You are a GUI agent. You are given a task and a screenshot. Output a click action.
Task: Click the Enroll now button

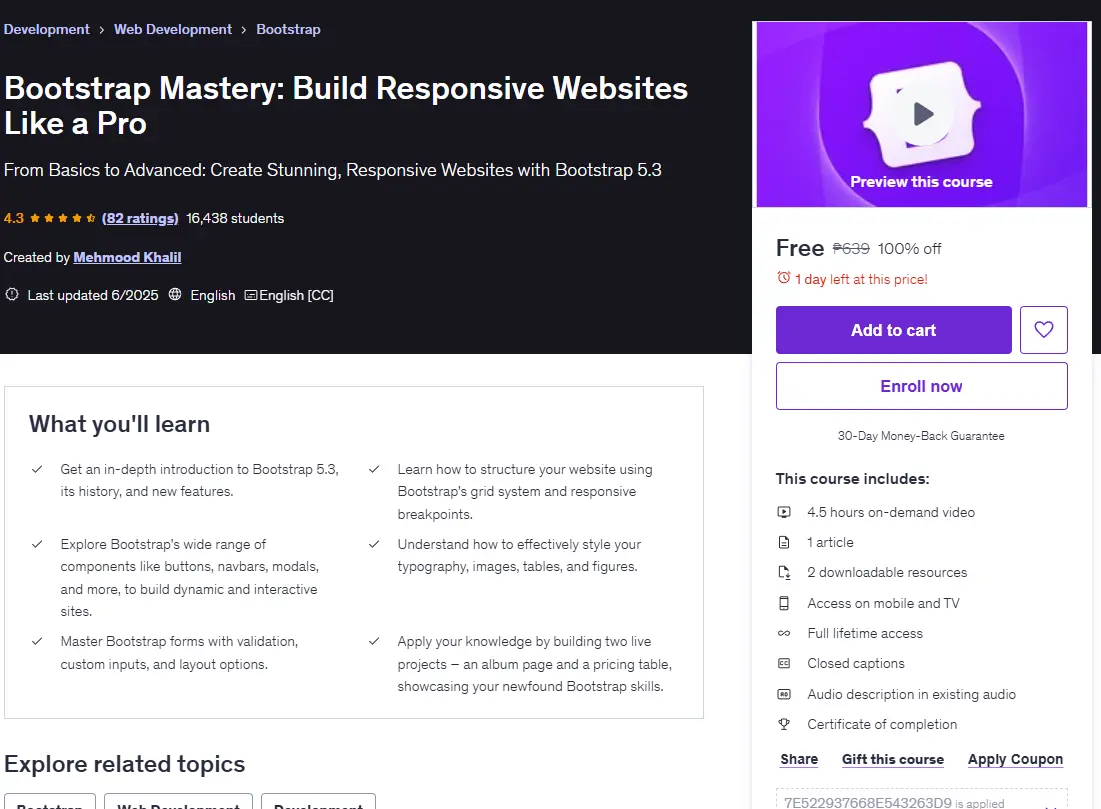click(921, 386)
